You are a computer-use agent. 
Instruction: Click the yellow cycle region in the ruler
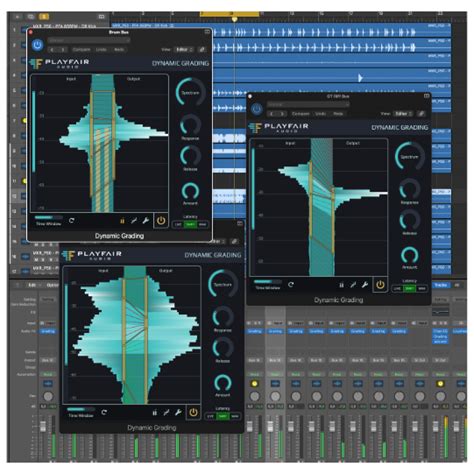click(x=230, y=14)
